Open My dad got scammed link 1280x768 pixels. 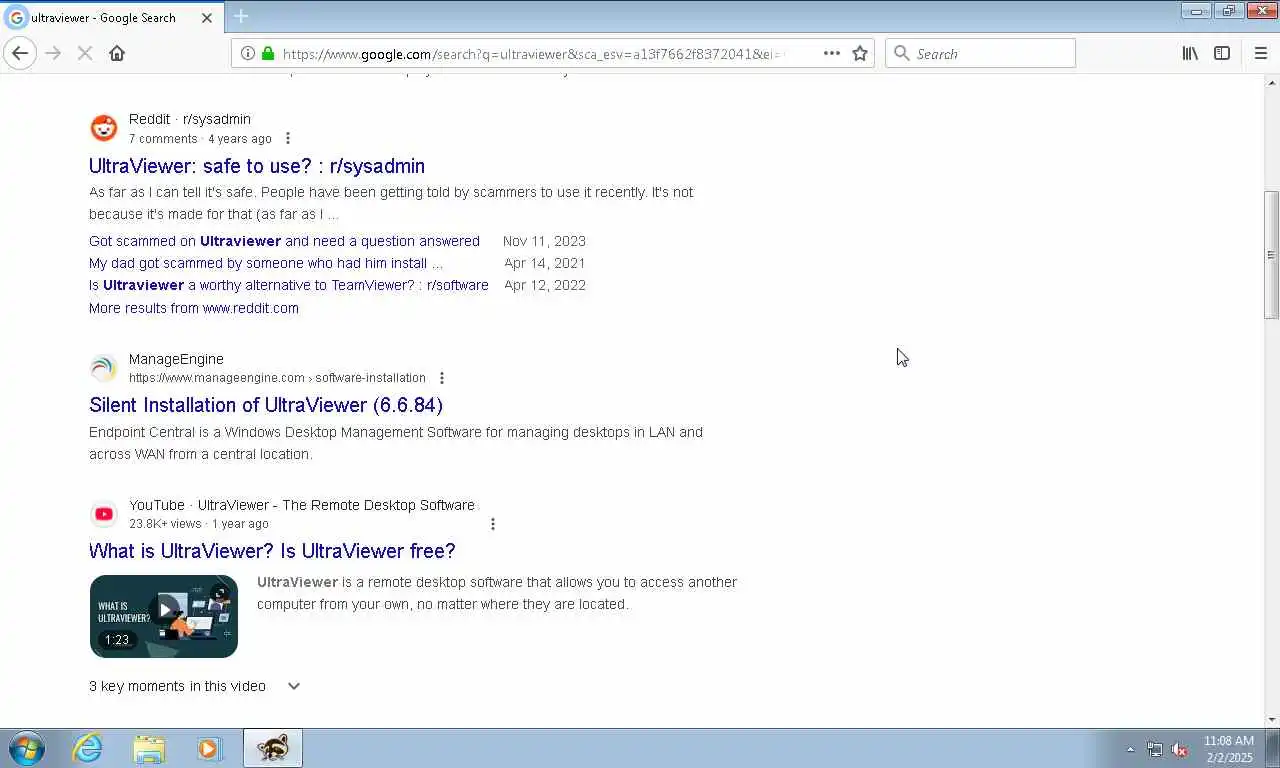tap(266, 263)
